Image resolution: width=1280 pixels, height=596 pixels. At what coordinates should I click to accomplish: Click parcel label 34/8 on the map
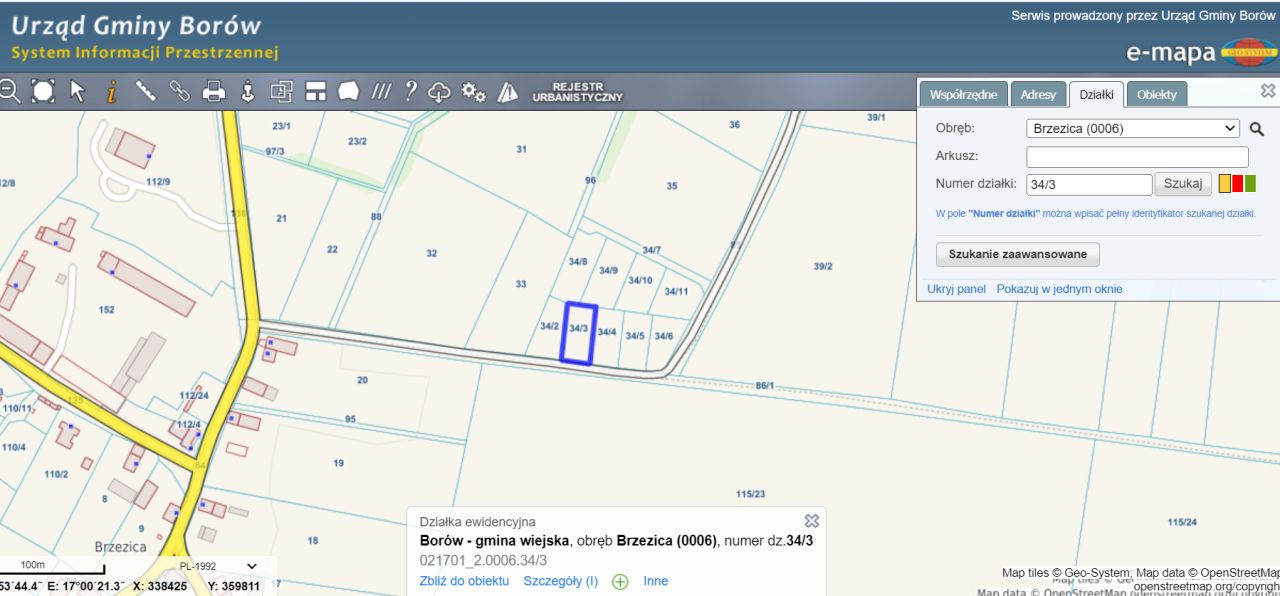(577, 262)
